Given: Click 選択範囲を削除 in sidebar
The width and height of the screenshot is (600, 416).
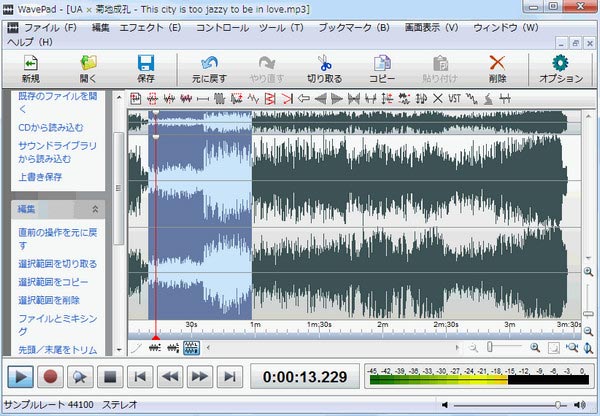Looking at the screenshot, I should point(49,300).
